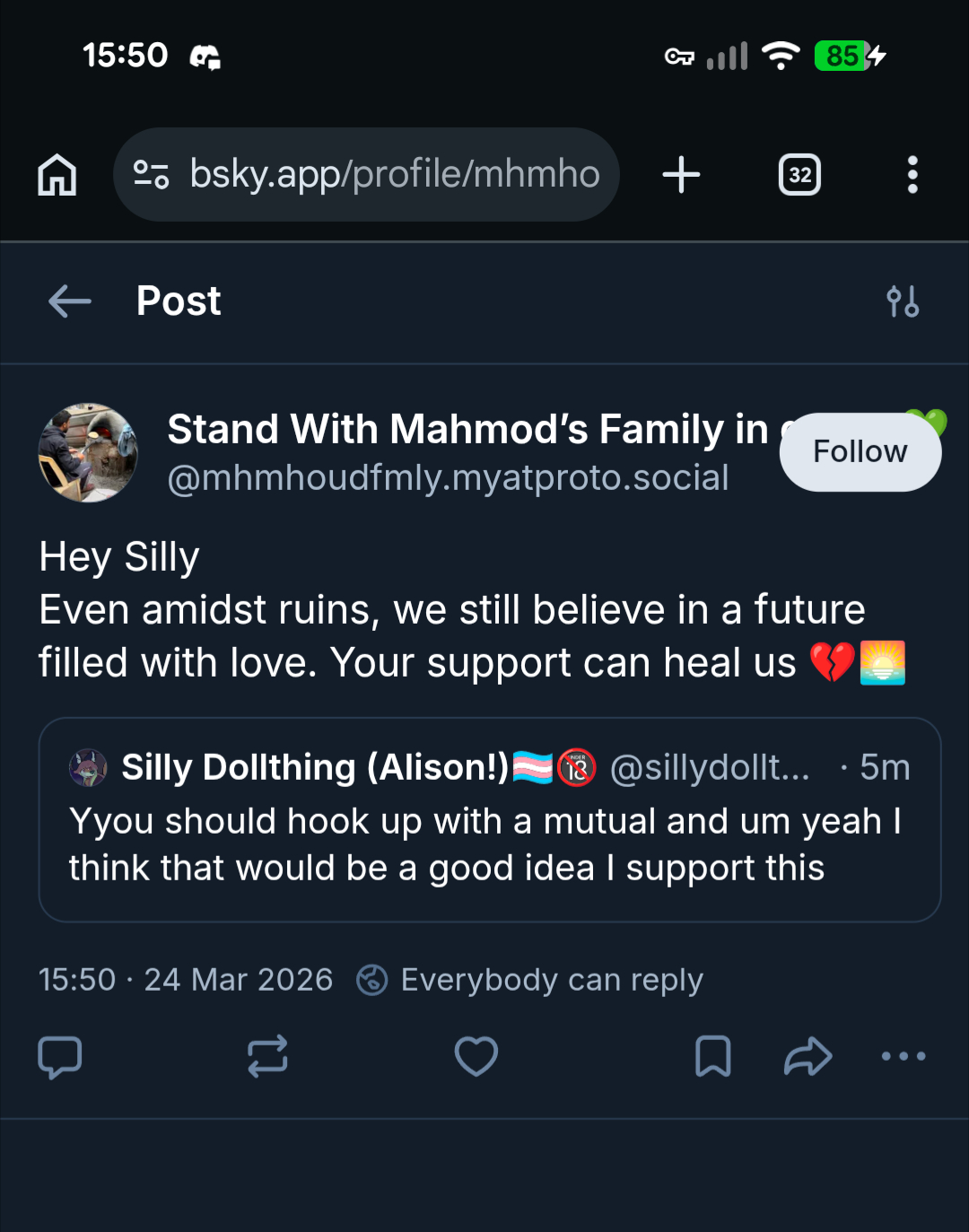Go back using the Post header arrow
The width and height of the screenshot is (969, 1232).
pyautogui.click(x=70, y=301)
